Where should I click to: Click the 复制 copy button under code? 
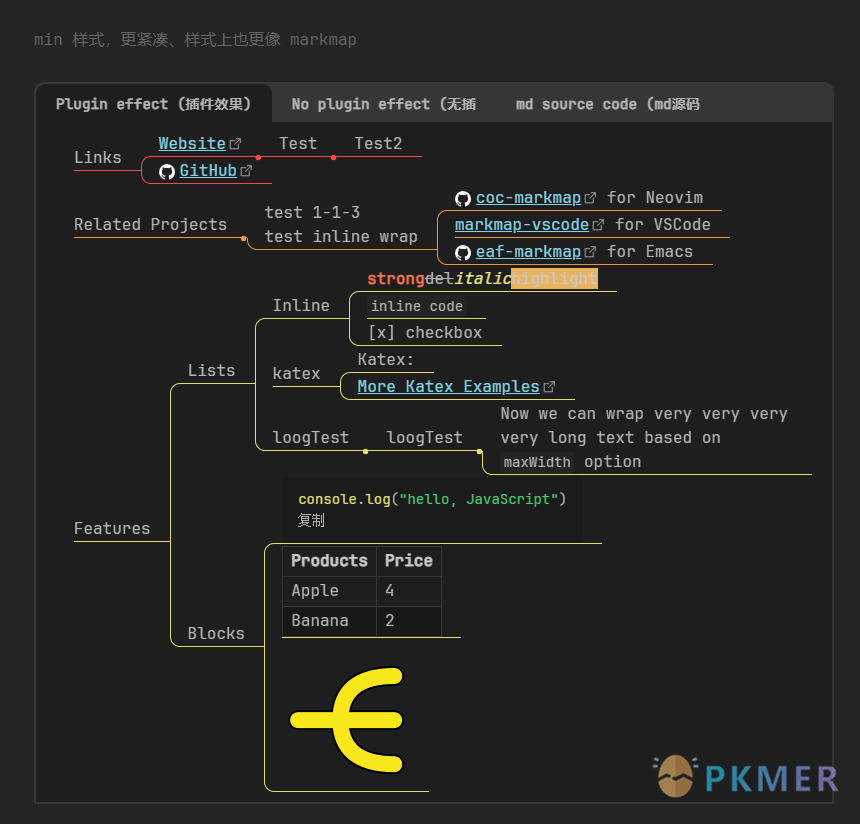(311, 520)
